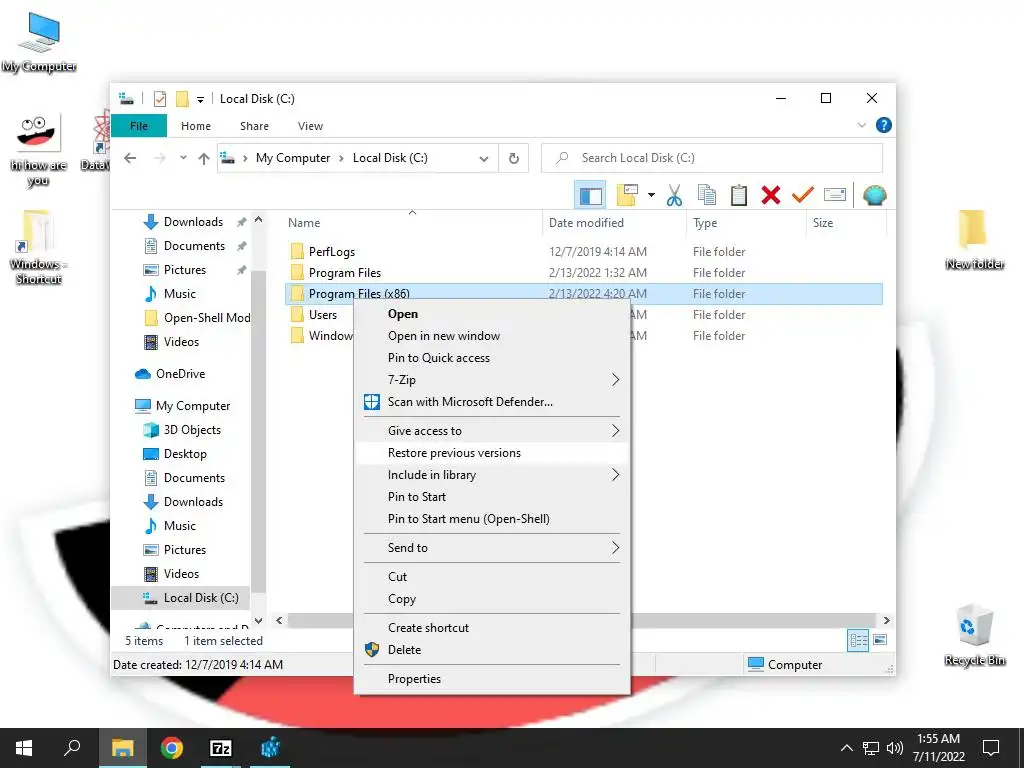
Task: Click the Back navigation arrow
Action: pyautogui.click(x=130, y=158)
